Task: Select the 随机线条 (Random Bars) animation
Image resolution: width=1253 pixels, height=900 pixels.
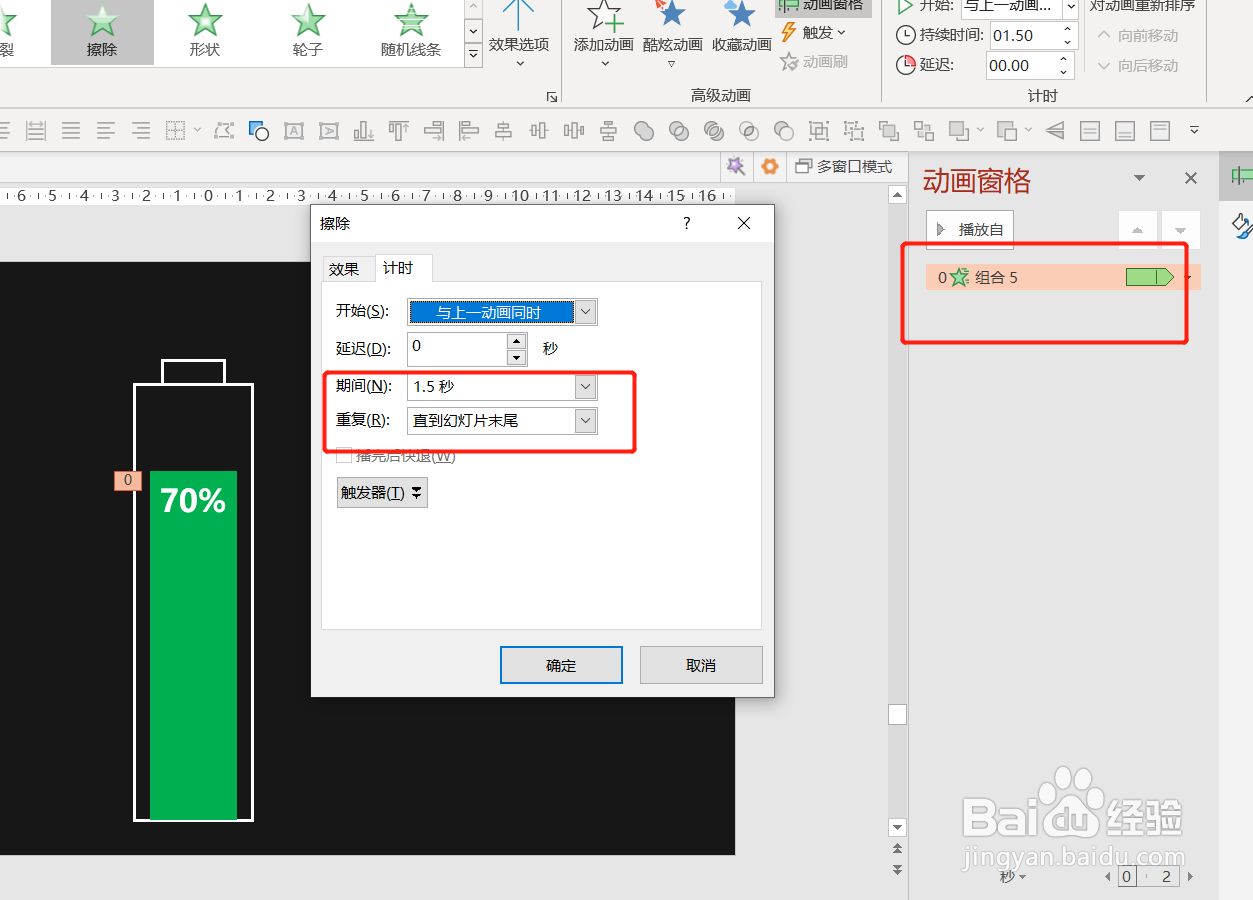Action: [x=411, y=32]
